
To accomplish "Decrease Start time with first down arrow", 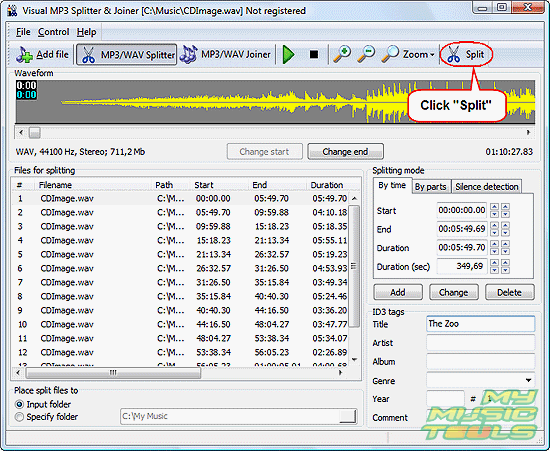I will pos(495,214).
